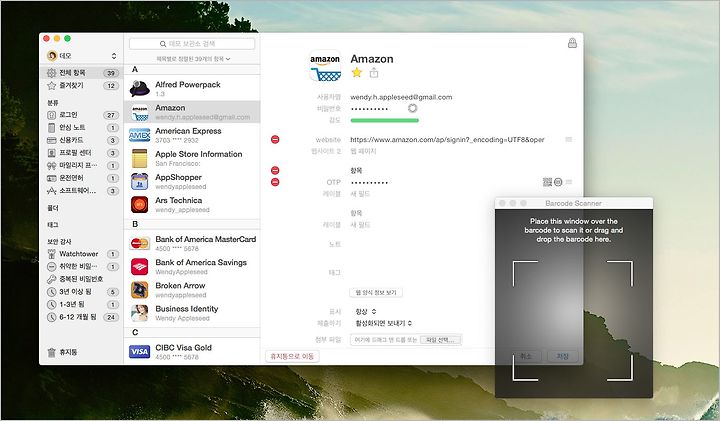
Task: Open 휴지통 trash in sidebar
Action: 63,352
